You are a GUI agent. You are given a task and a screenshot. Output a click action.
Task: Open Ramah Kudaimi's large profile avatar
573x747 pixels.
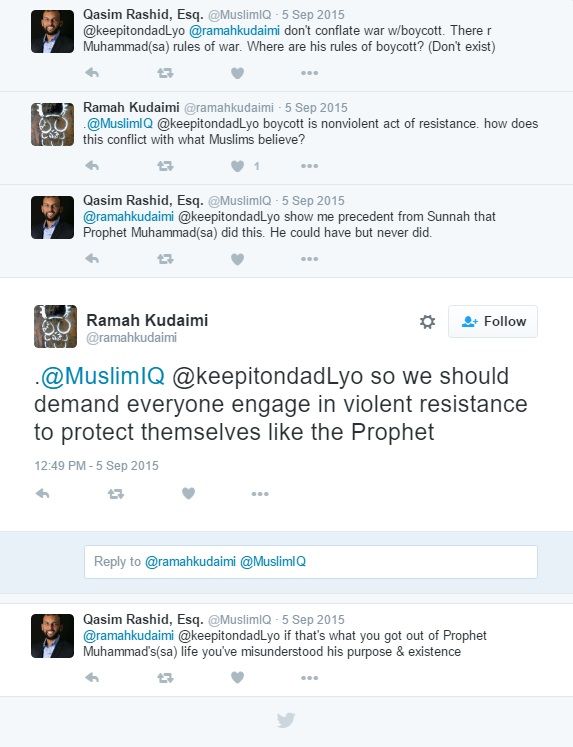55,326
